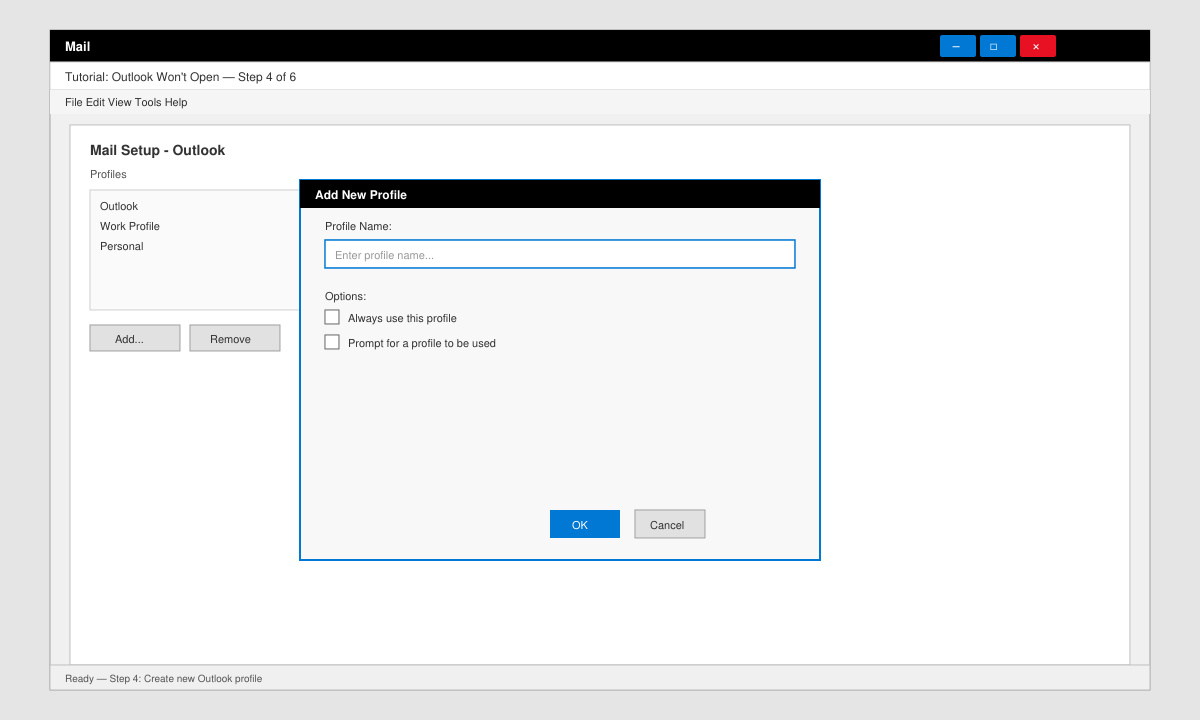Open the View menu
This screenshot has width=1200, height=720.
120,102
